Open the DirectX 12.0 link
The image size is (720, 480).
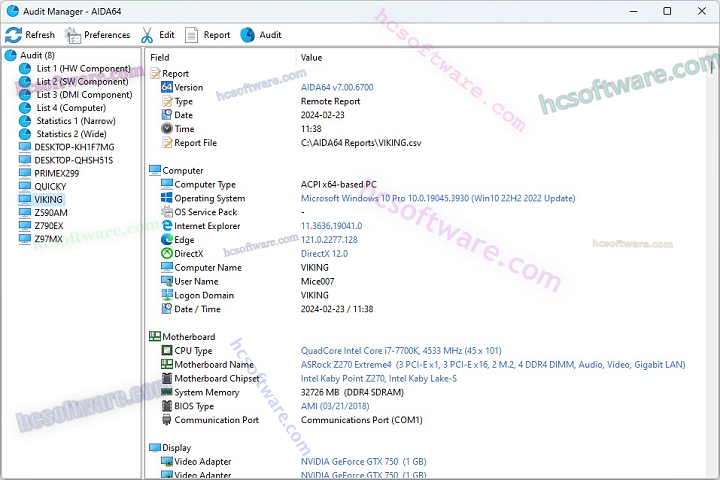click(x=324, y=254)
